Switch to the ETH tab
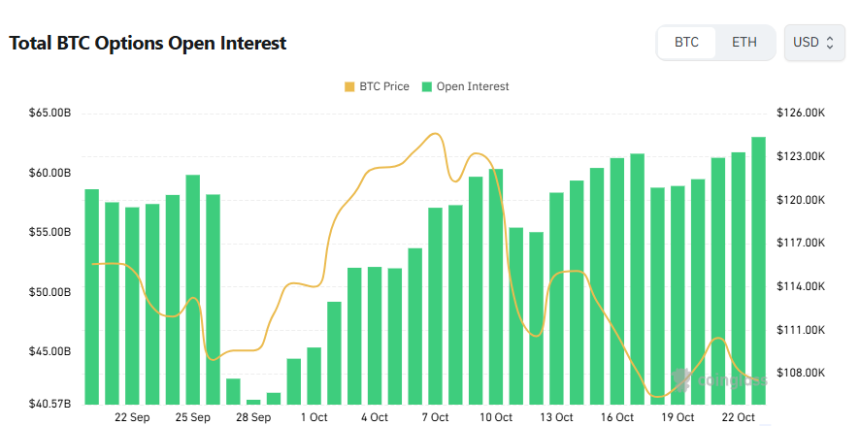This screenshot has width=860, height=426. tap(744, 43)
